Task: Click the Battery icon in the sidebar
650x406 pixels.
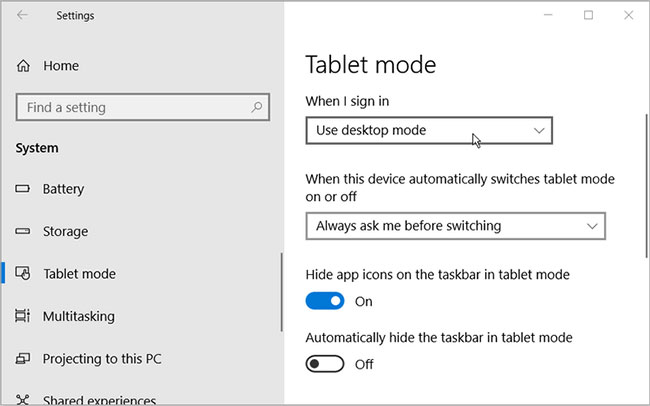Action: 23,189
